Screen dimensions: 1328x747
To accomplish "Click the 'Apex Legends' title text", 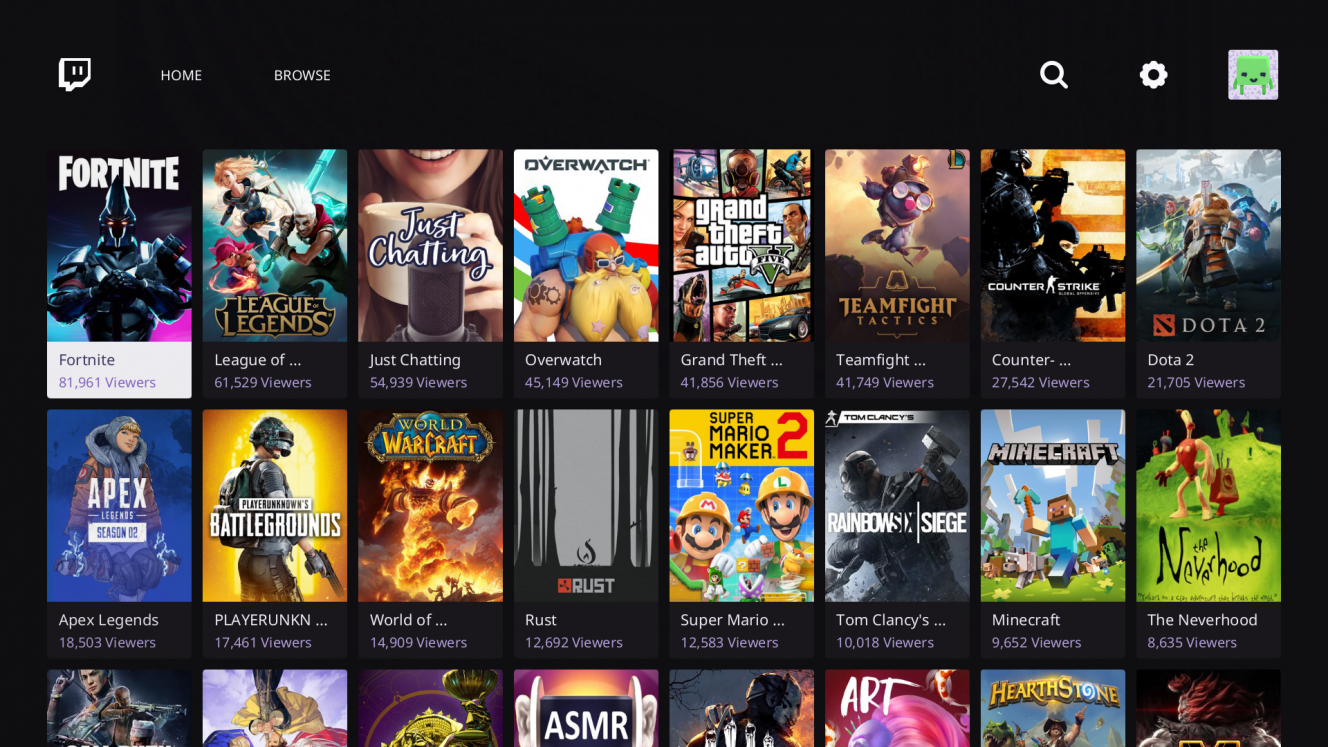I will pyautogui.click(x=109, y=620).
